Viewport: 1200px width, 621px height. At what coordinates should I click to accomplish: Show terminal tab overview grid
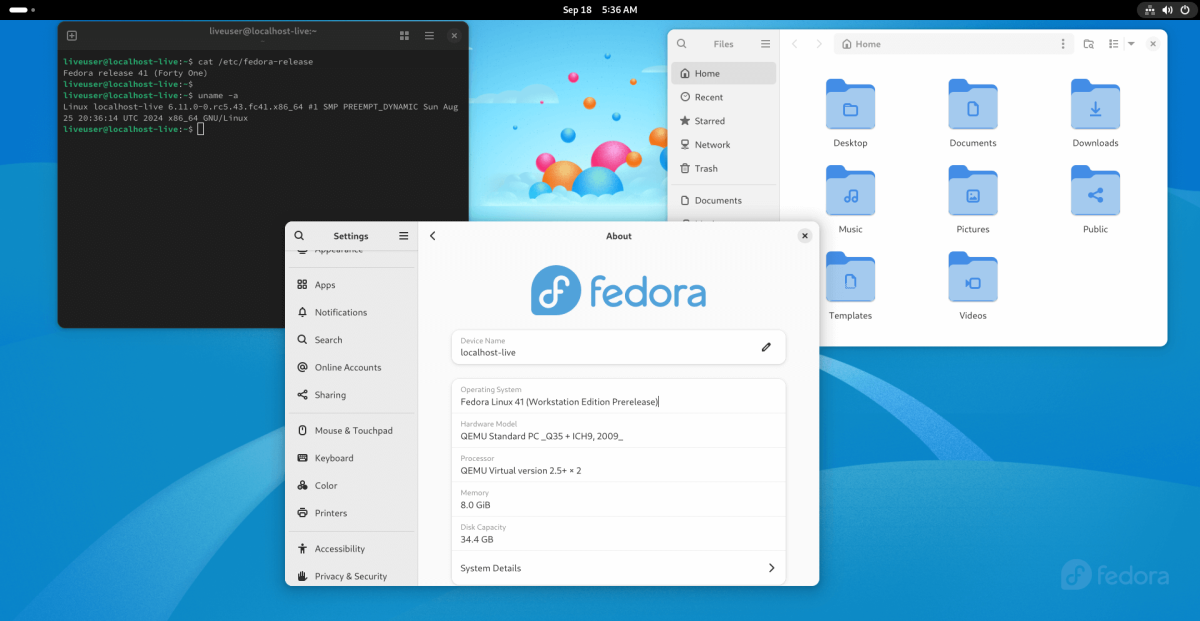coord(404,35)
